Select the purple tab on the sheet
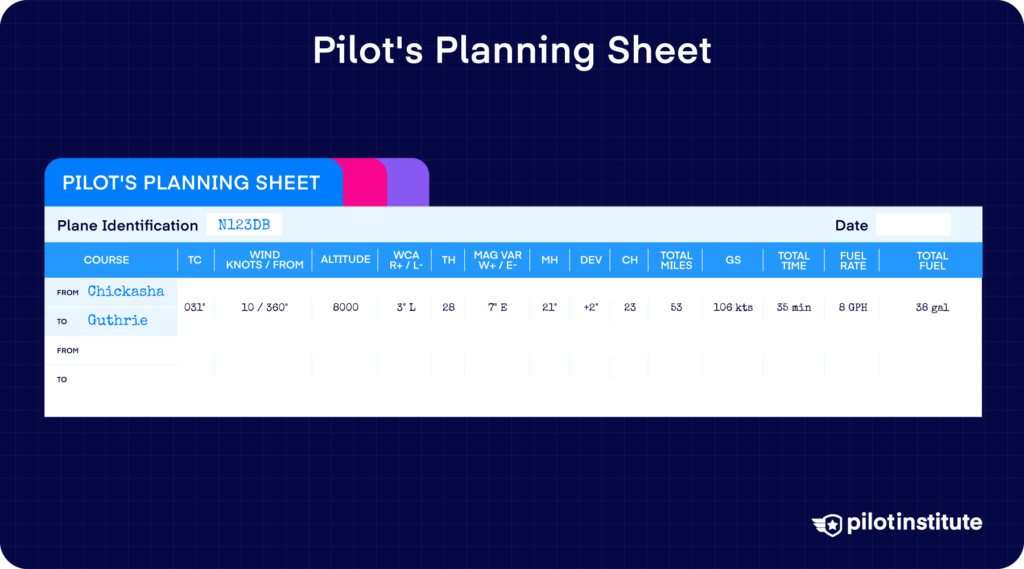 [x=408, y=182]
